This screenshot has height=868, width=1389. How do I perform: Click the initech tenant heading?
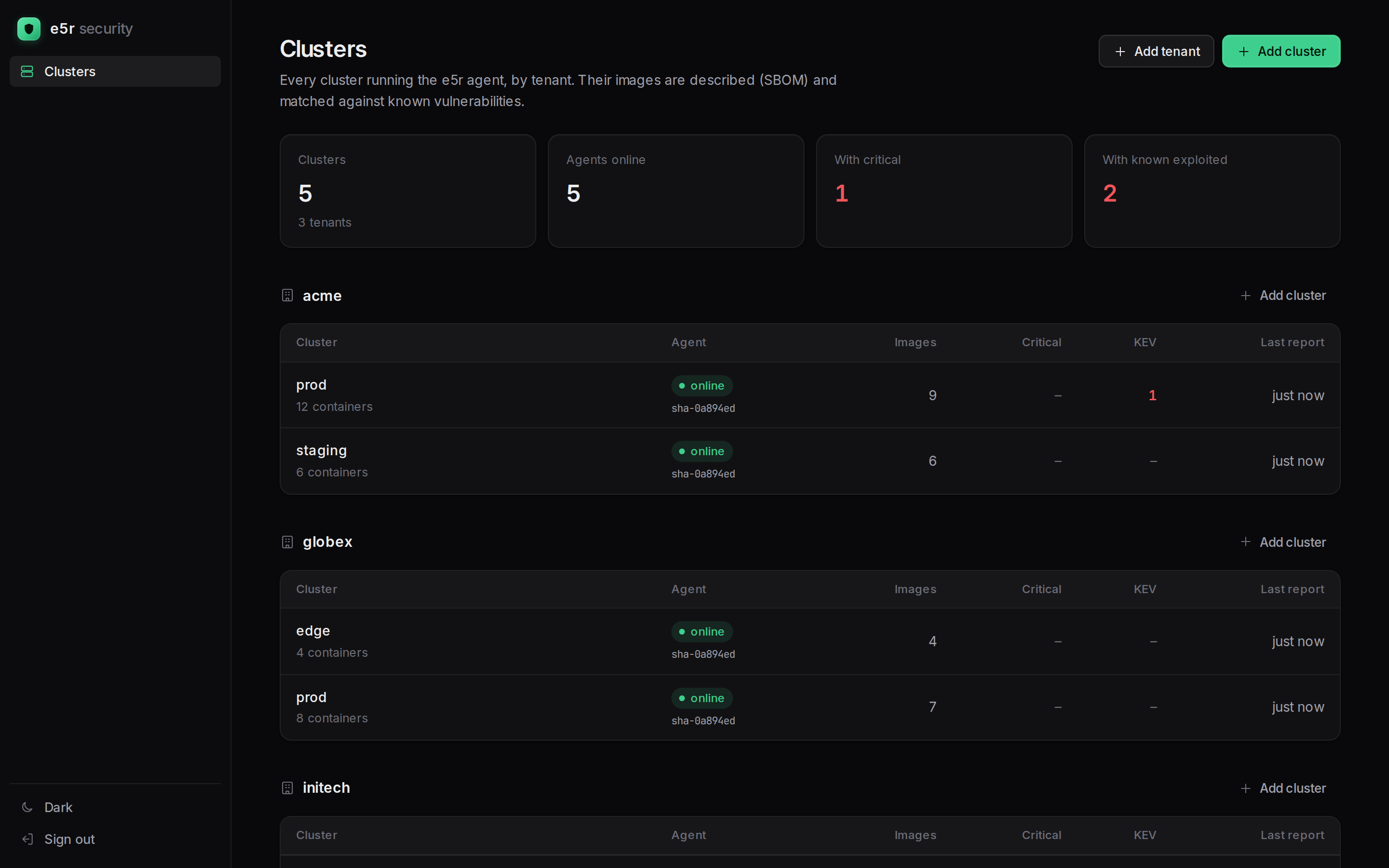(326, 787)
